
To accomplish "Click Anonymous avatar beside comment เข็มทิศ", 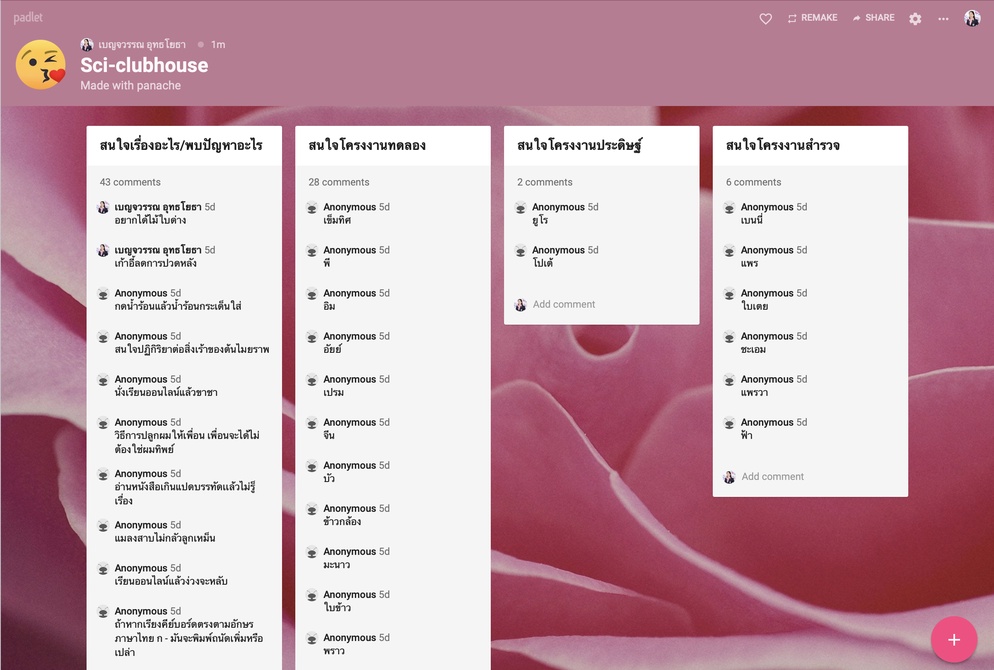I will coord(311,207).
